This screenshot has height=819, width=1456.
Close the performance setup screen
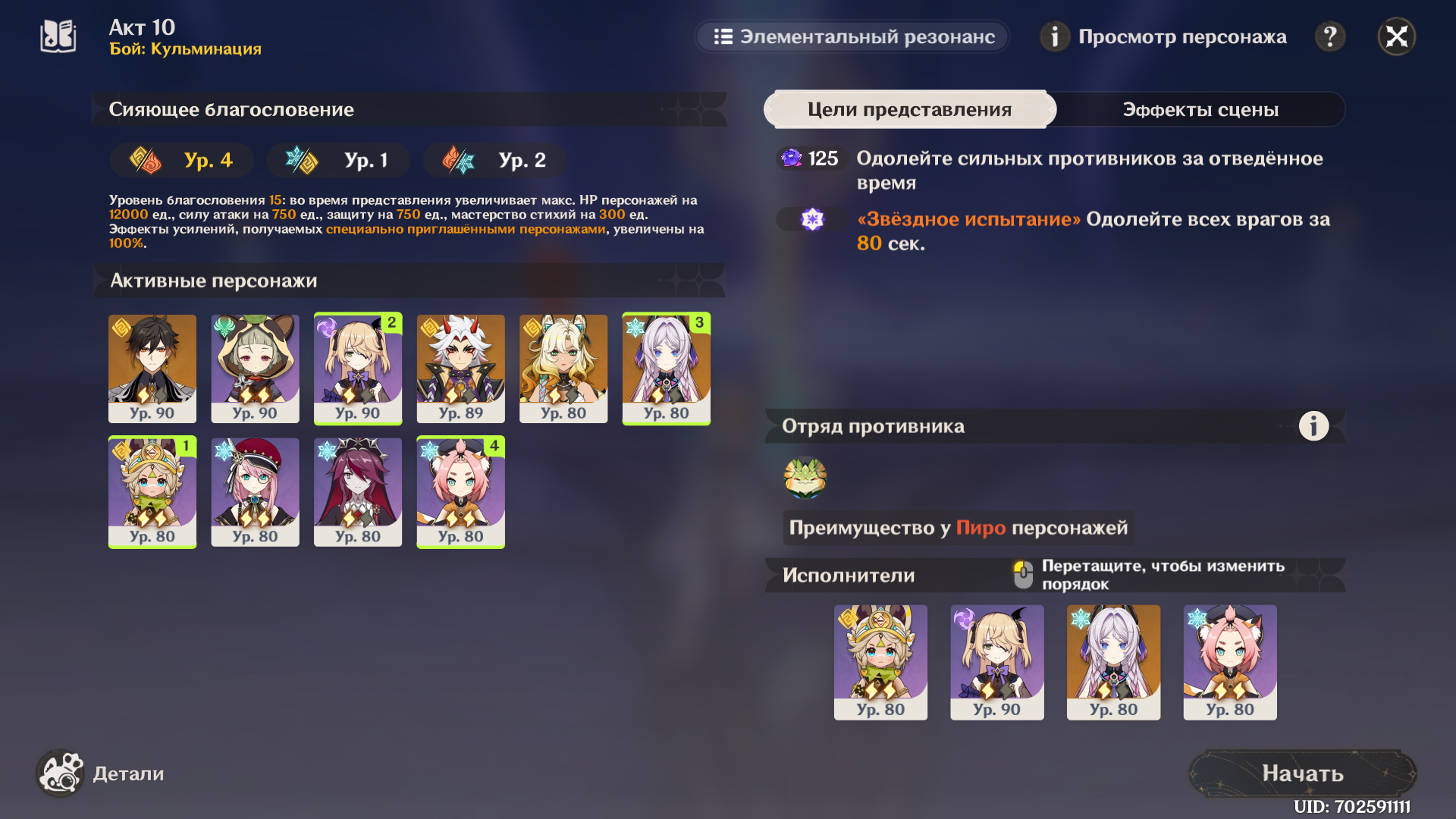pyautogui.click(x=1396, y=36)
